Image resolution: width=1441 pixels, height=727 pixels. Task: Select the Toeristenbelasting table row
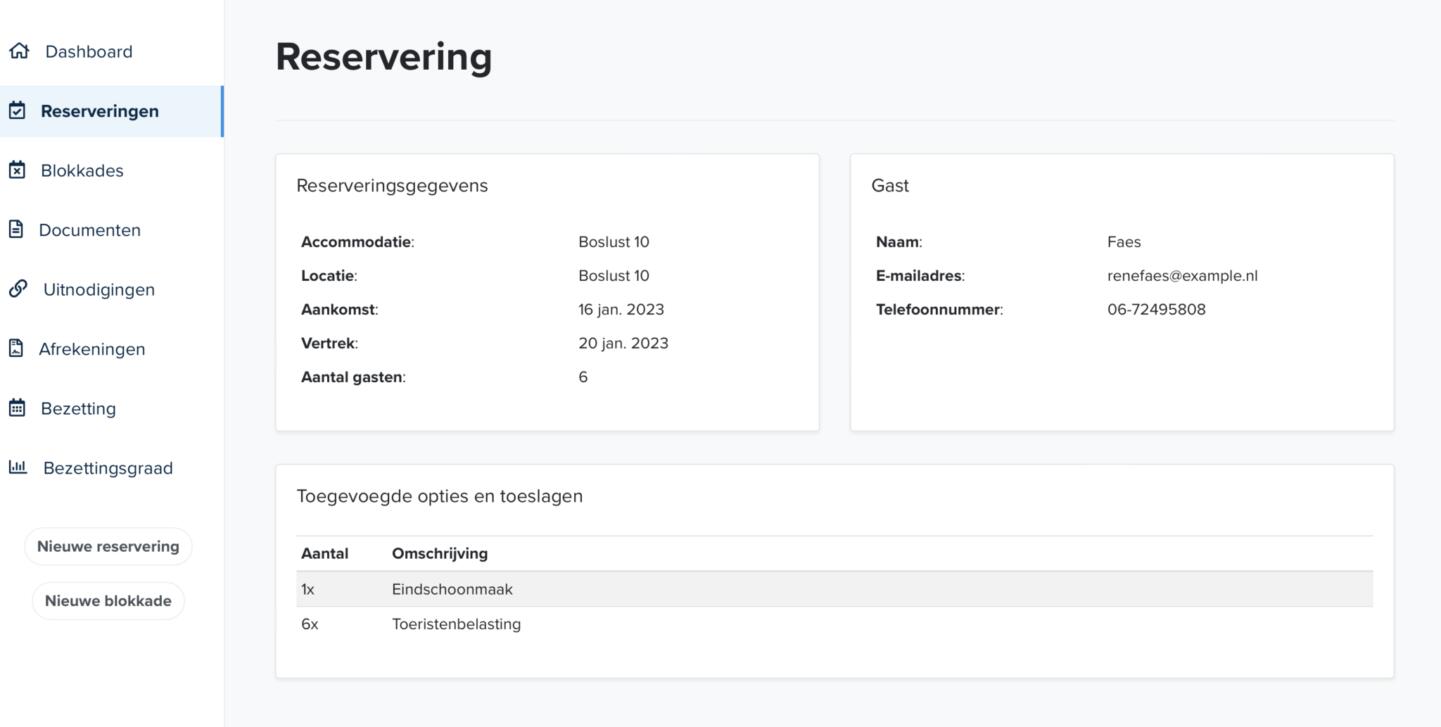[x=834, y=624]
